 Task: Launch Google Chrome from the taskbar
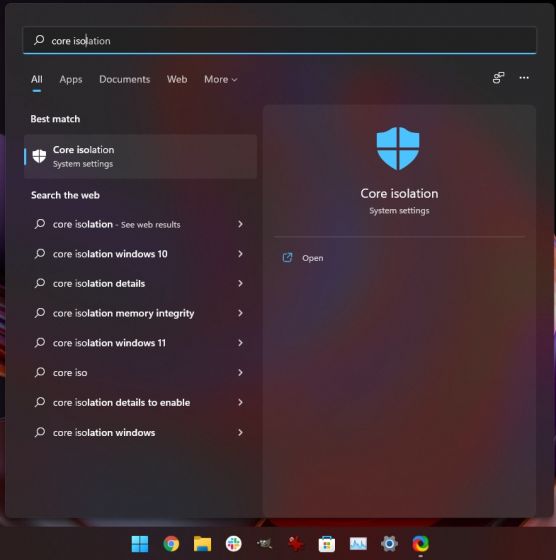click(171, 544)
